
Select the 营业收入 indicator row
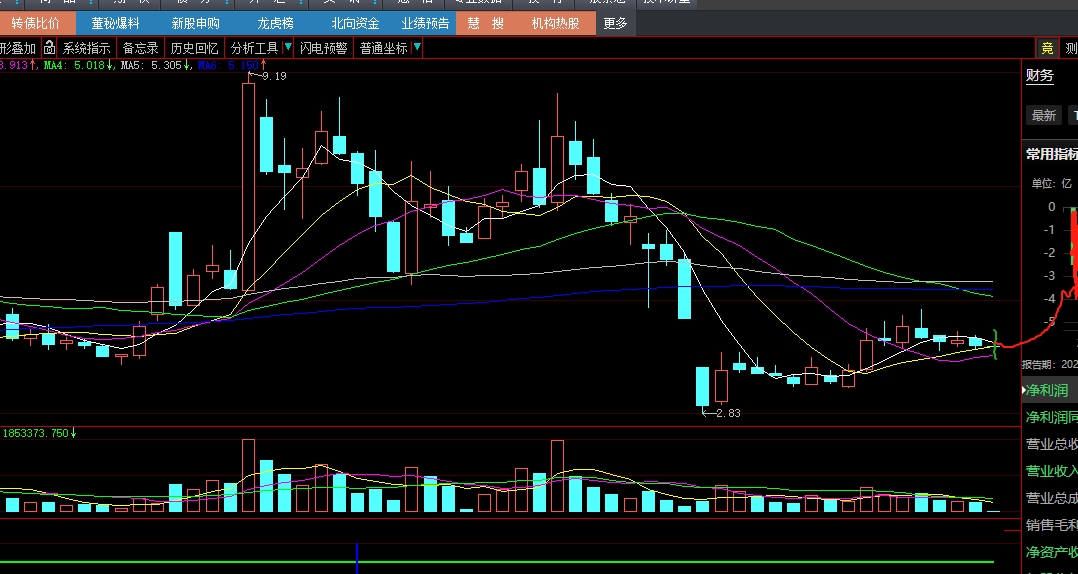click(x=1050, y=471)
